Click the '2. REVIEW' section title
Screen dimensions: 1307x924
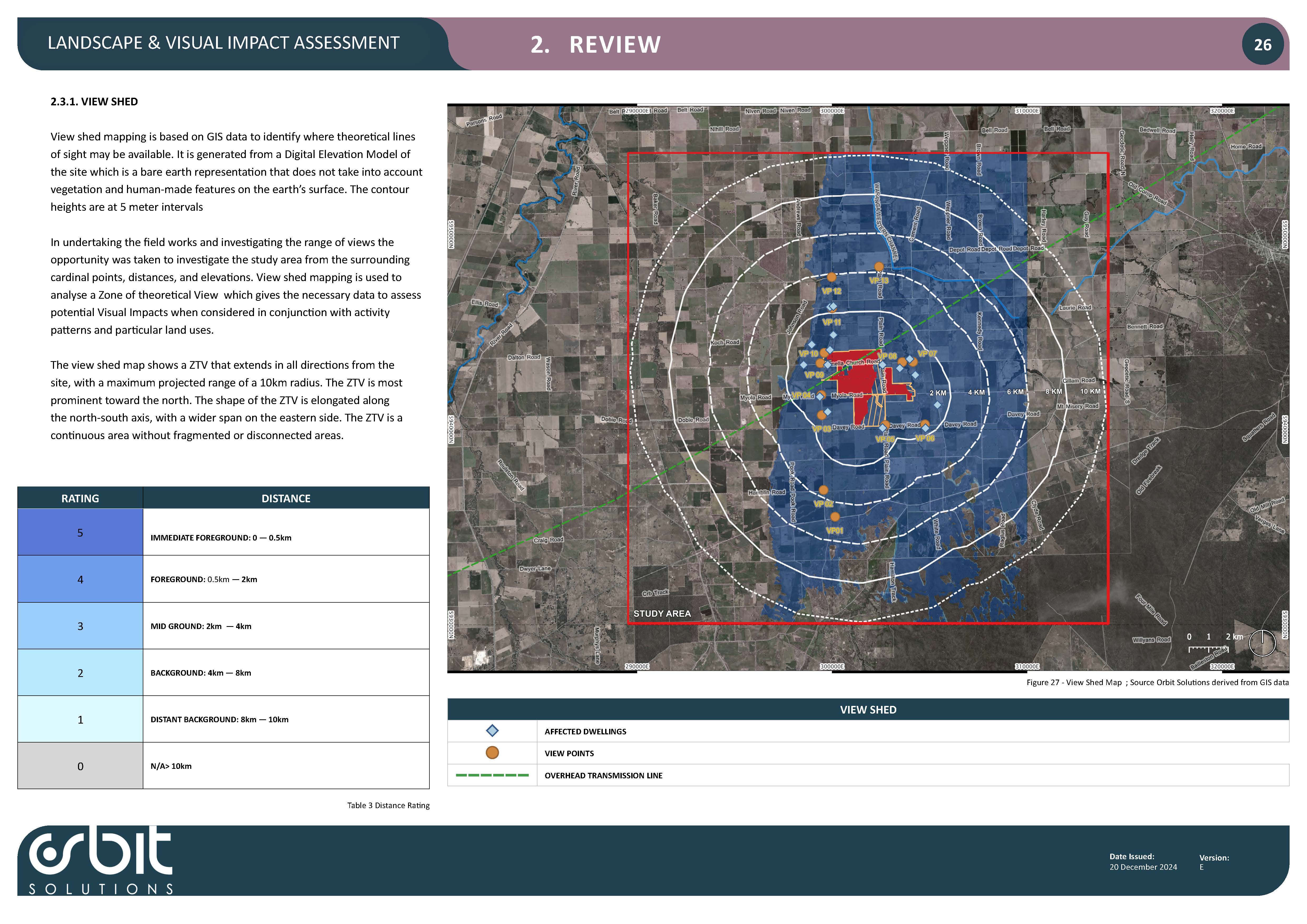click(x=595, y=44)
